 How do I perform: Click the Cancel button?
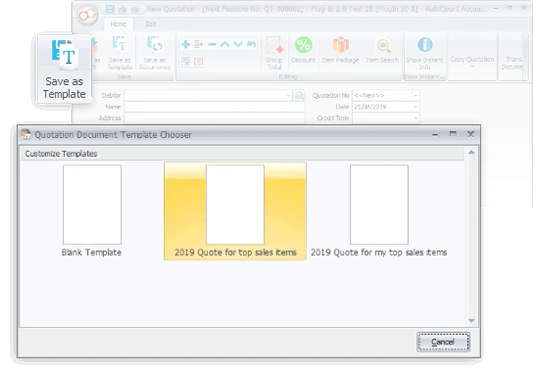tap(443, 342)
